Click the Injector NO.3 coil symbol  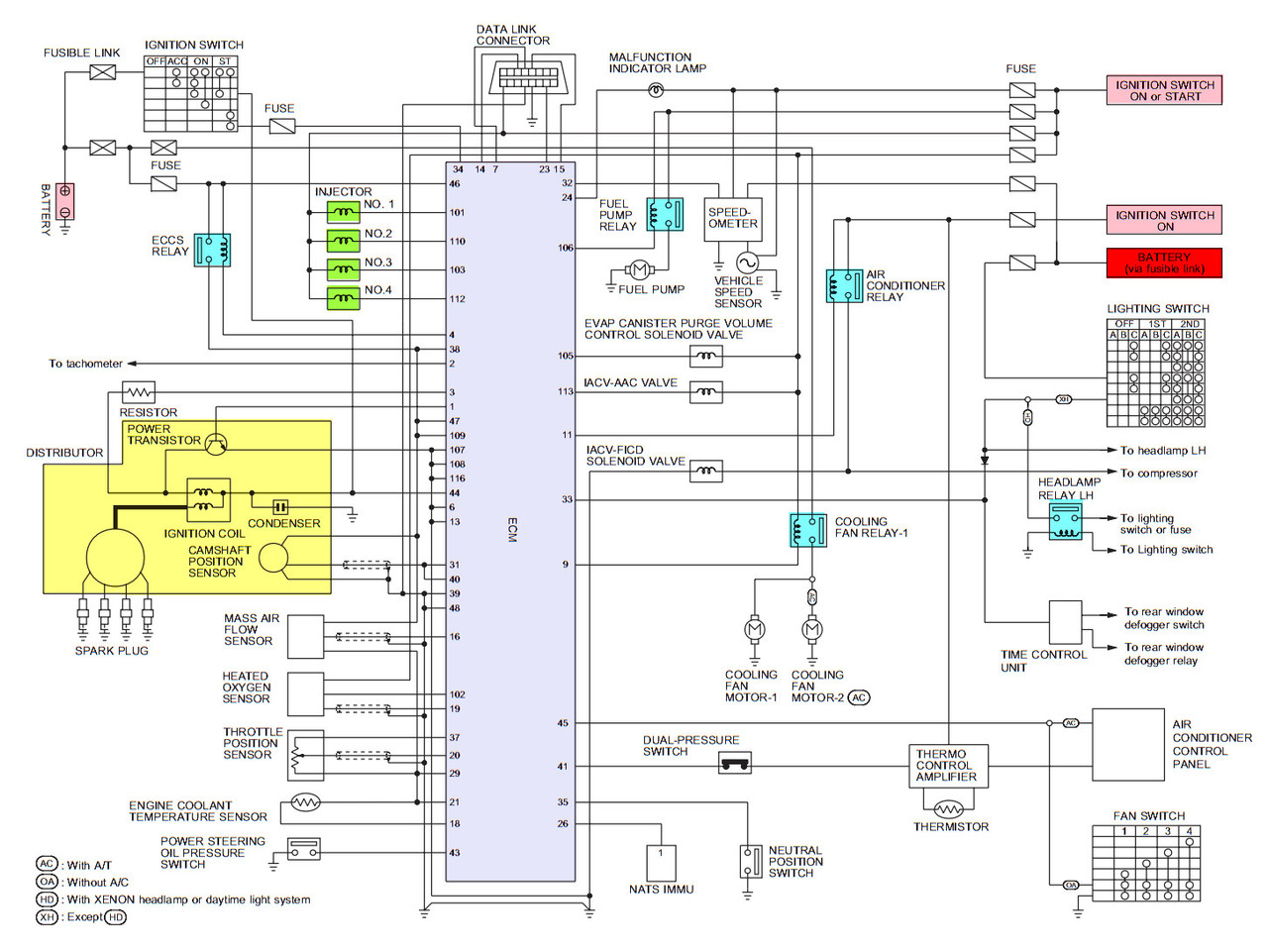tap(344, 269)
